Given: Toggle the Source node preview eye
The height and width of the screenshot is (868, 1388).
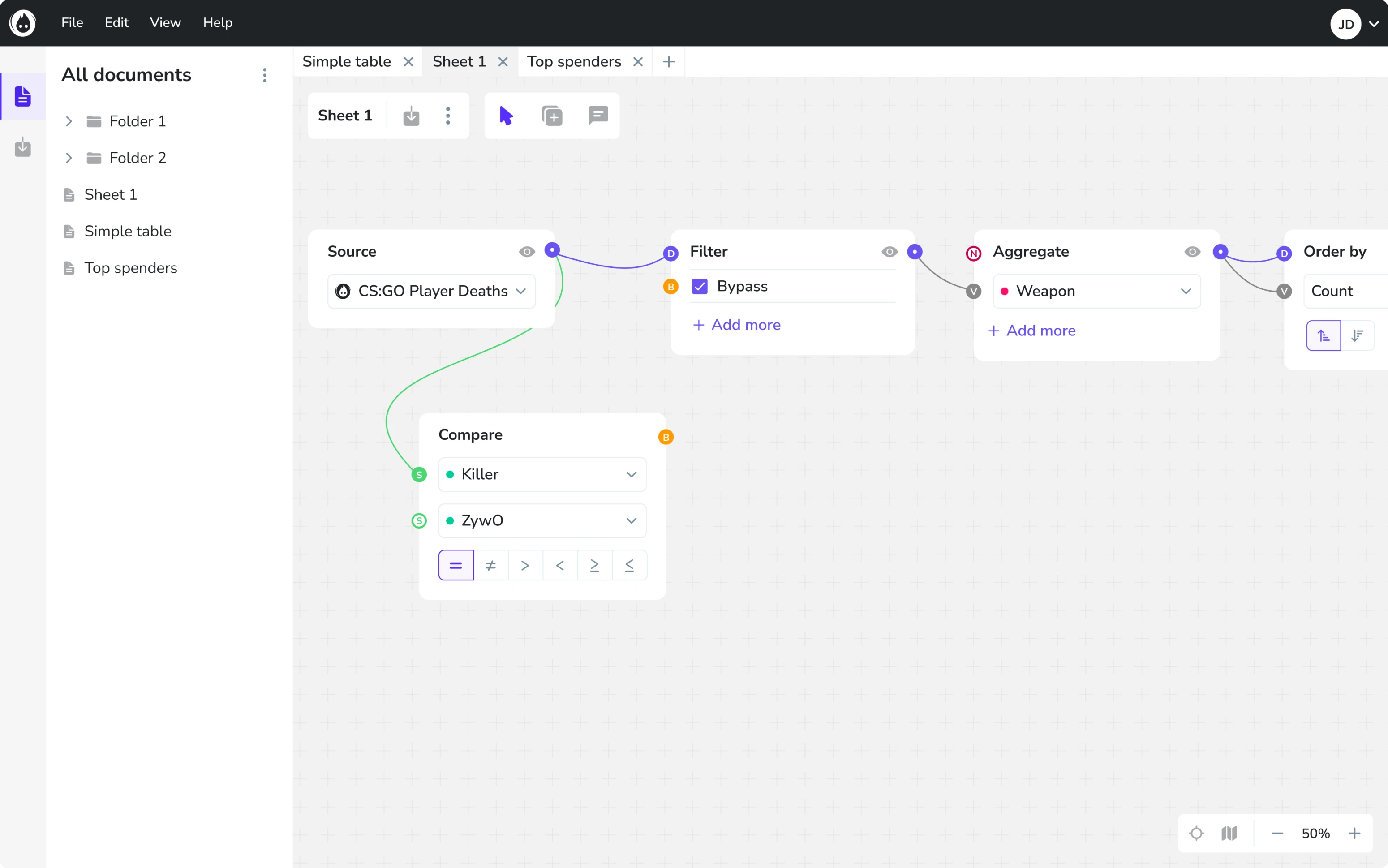Looking at the screenshot, I should [526, 251].
